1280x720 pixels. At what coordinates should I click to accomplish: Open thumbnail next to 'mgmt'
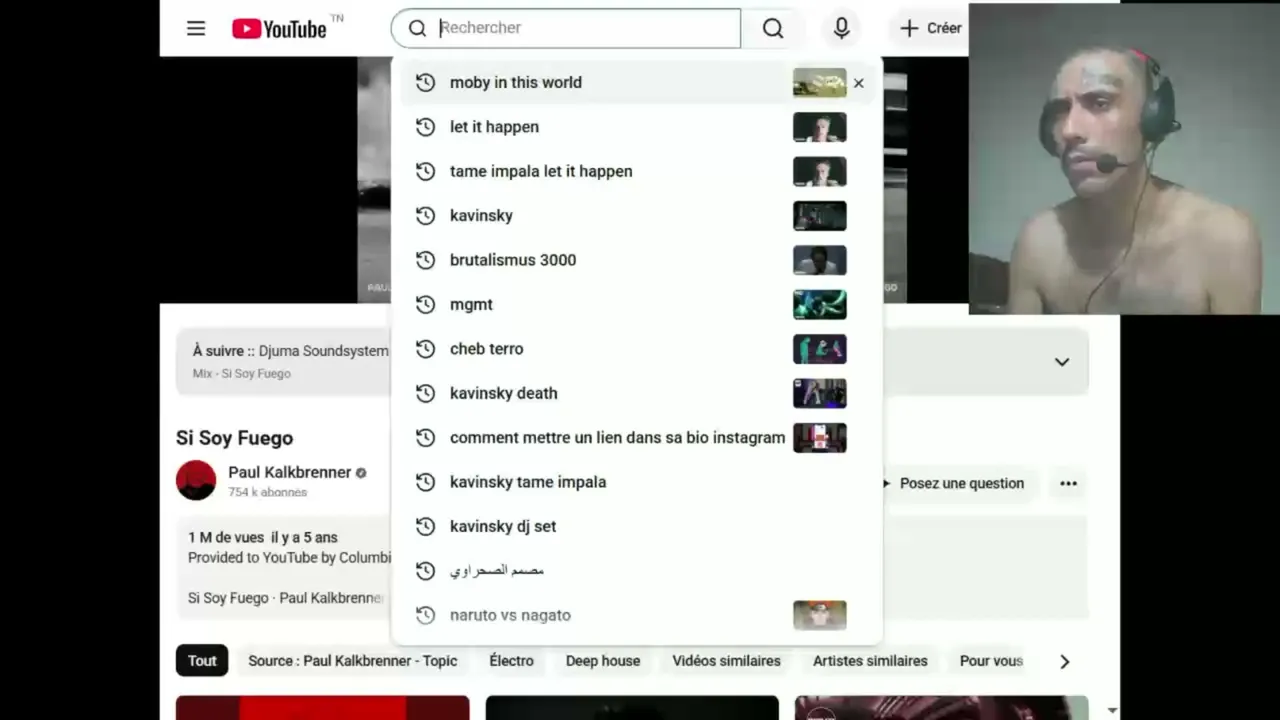tap(820, 304)
